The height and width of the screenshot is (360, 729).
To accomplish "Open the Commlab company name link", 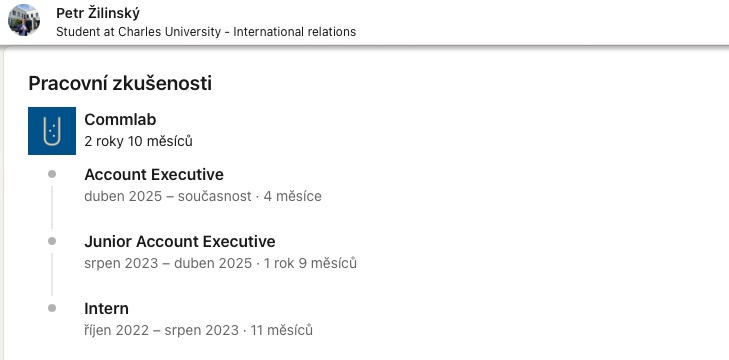I will [120, 120].
